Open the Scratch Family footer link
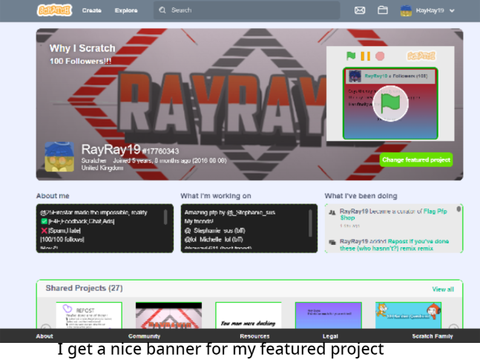Screen dimensions: 480x360 point(432,336)
